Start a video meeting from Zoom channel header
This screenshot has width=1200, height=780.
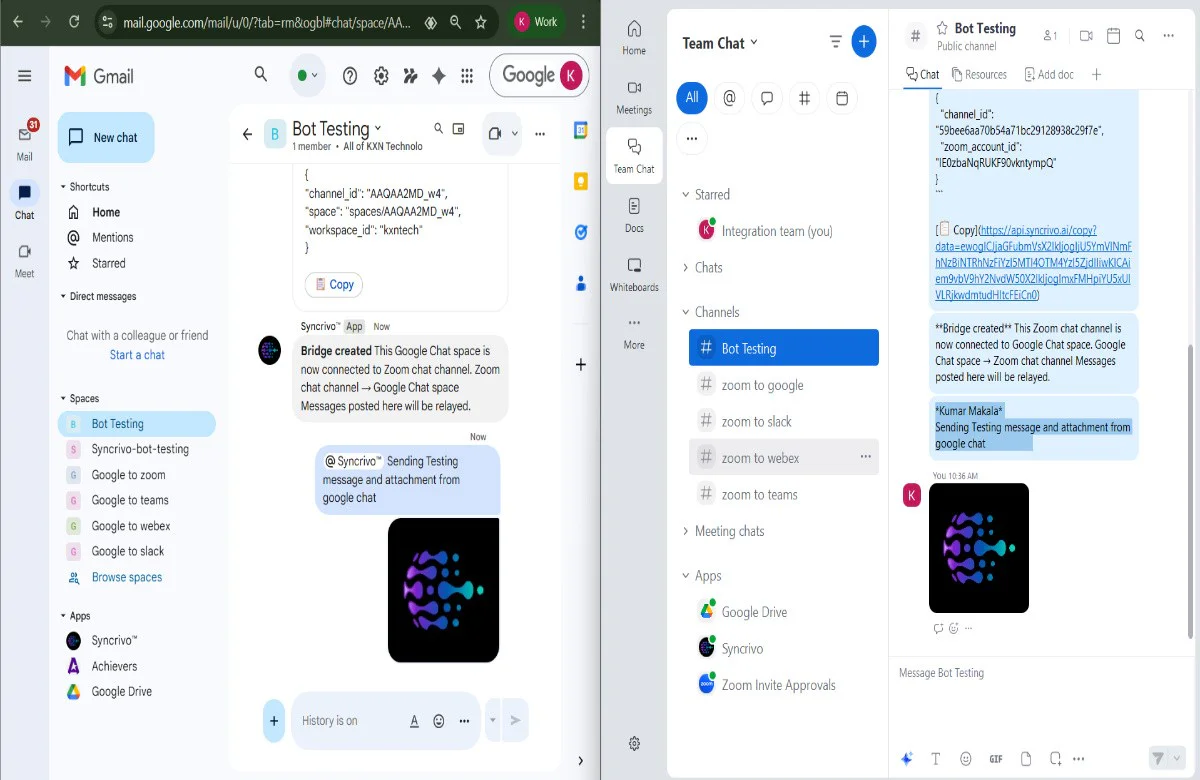pos(1086,36)
